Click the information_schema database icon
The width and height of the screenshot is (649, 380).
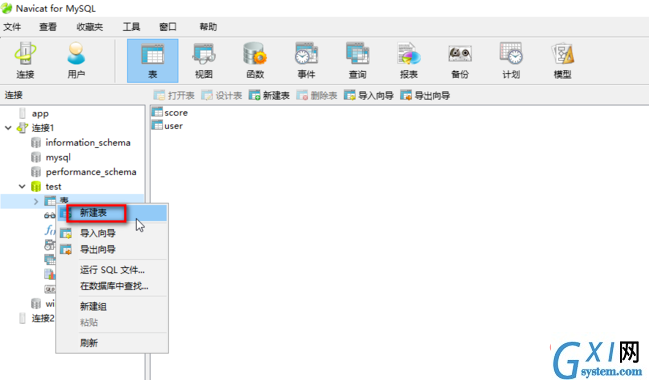click(36, 143)
